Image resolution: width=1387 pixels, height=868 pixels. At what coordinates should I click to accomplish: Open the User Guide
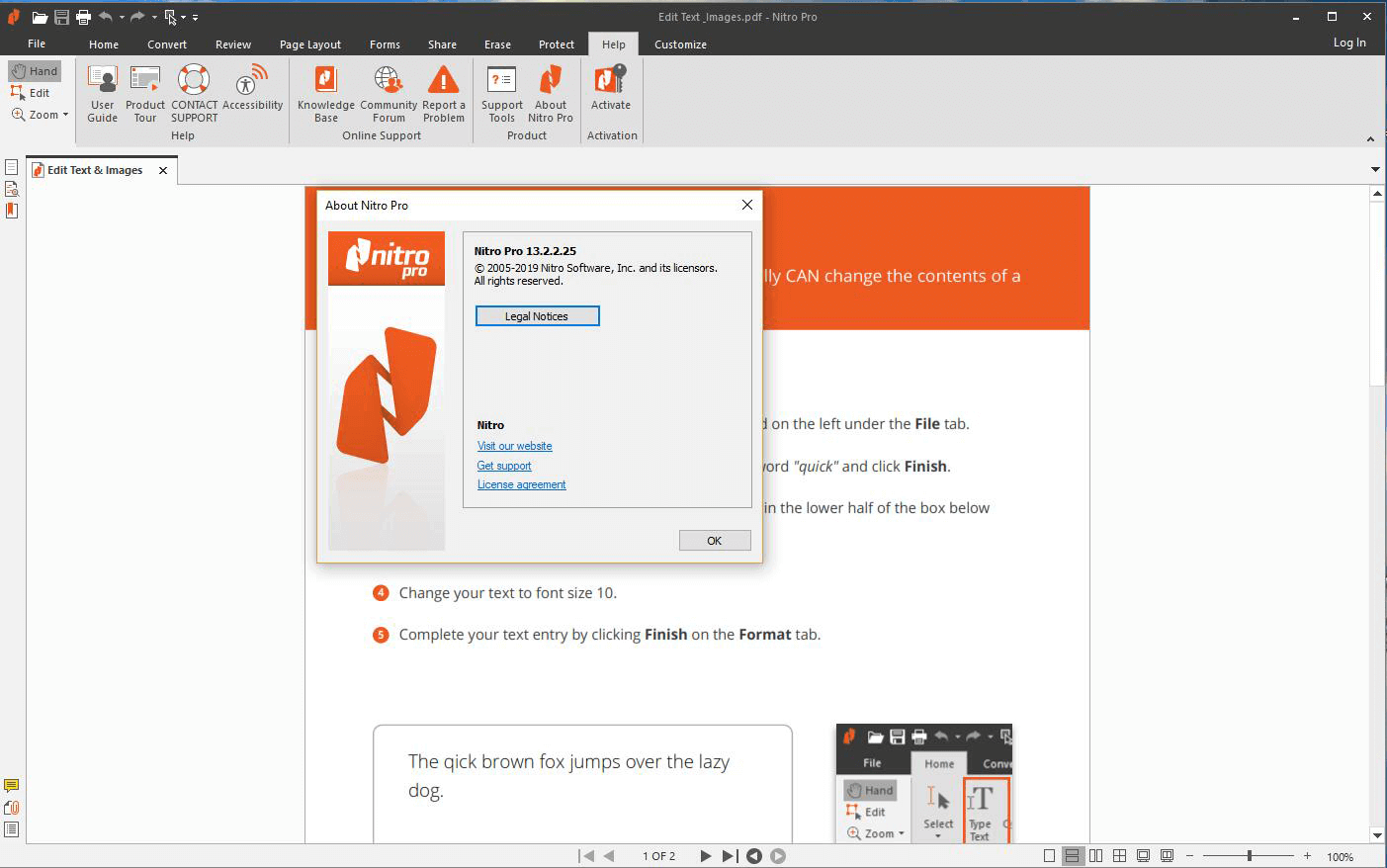tap(102, 94)
